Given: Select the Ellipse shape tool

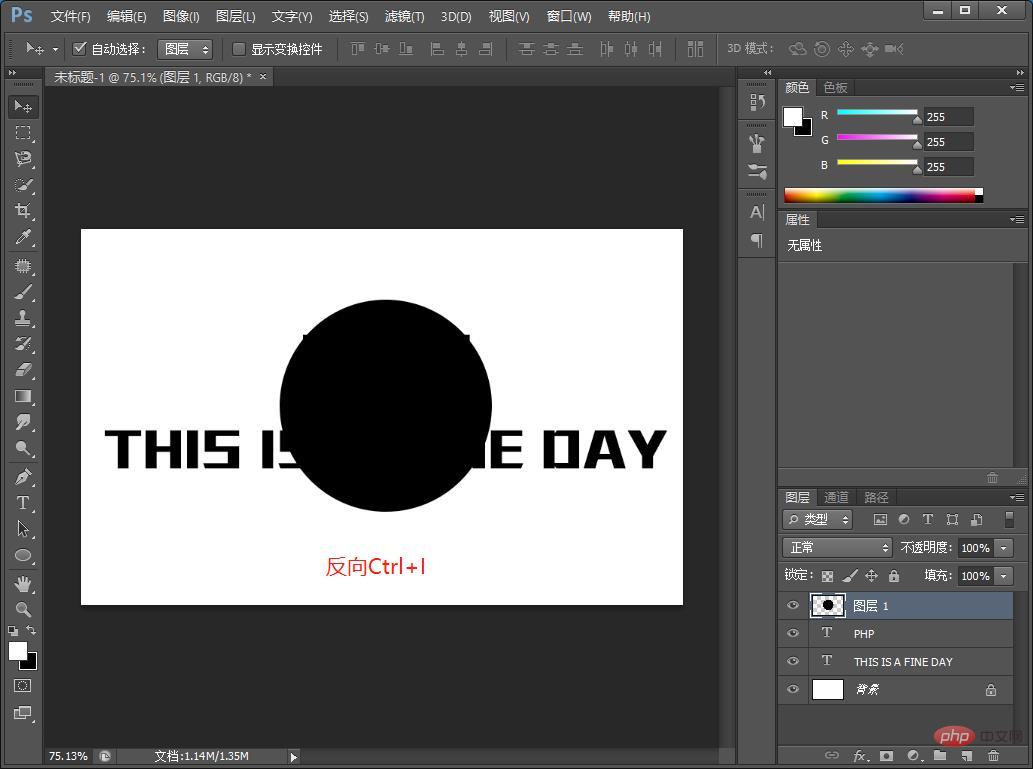Looking at the screenshot, I should tap(23, 555).
